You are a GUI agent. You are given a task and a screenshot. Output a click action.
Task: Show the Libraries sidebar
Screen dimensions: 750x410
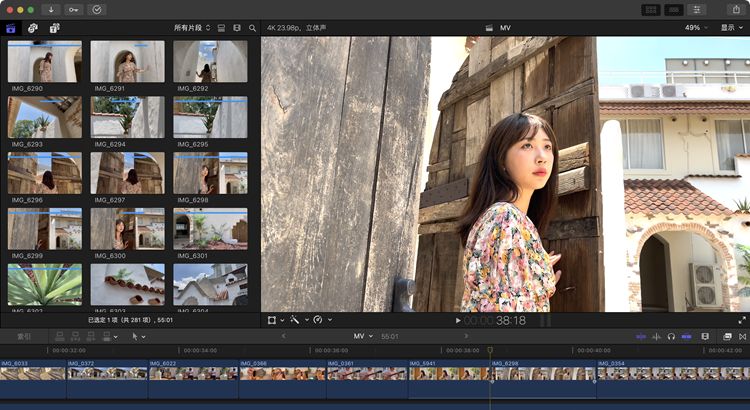[x=11, y=28]
